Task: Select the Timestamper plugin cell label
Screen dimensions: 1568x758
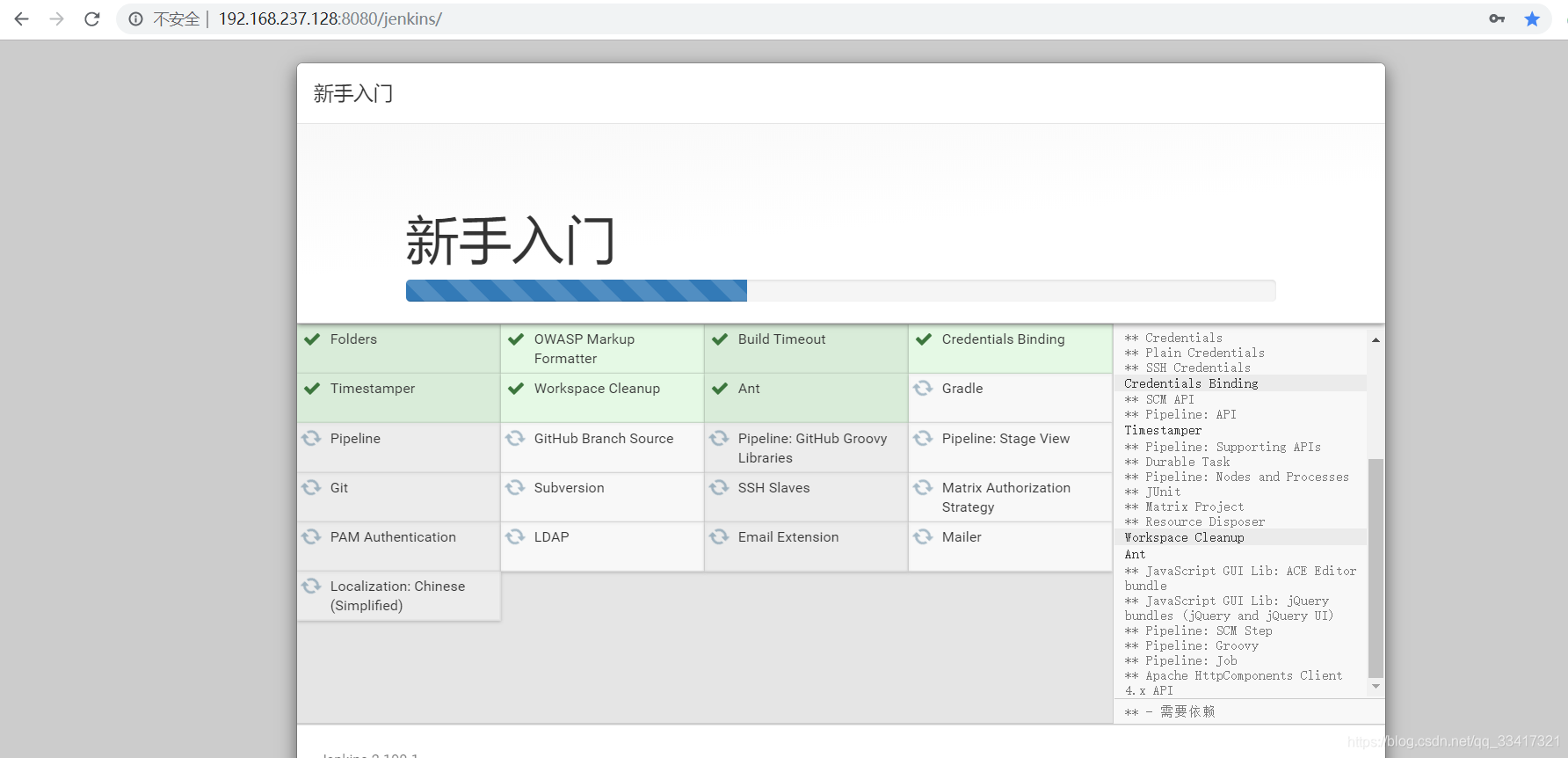Action: click(373, 389)
